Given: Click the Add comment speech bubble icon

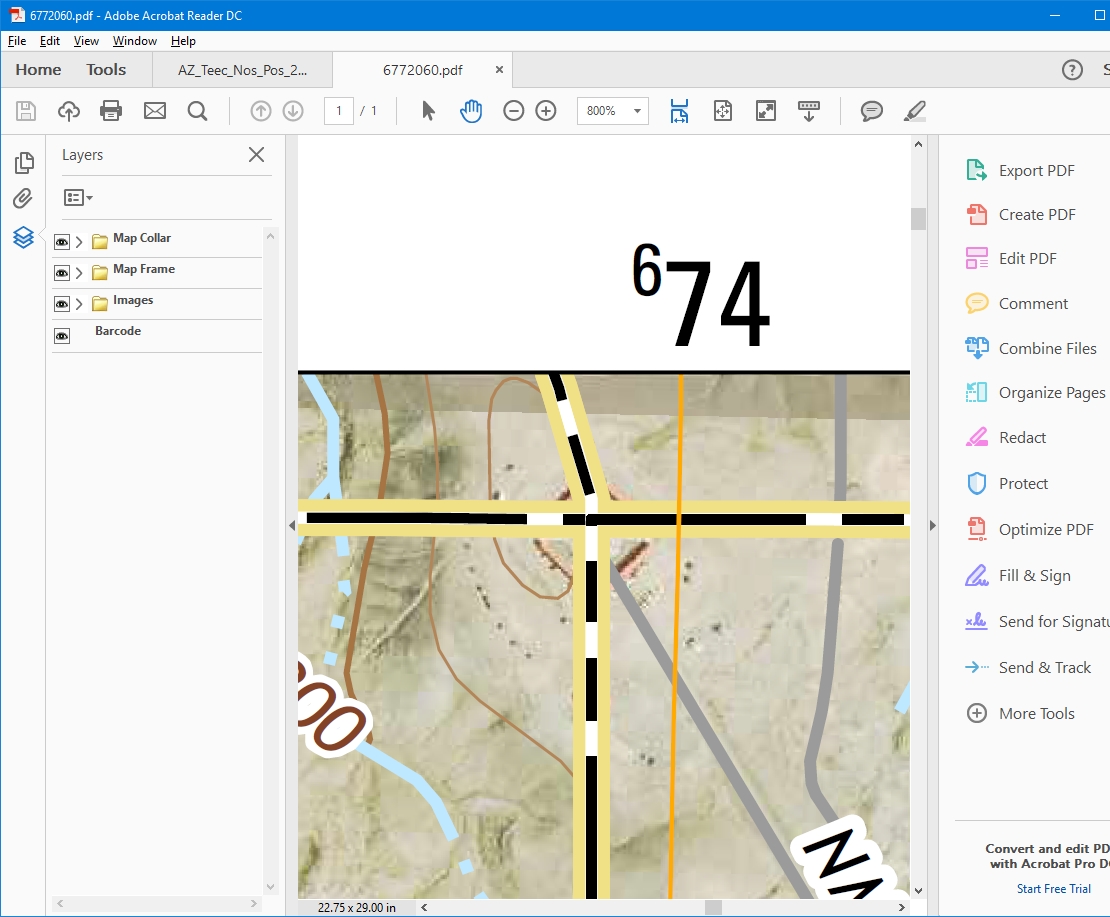Looking at the screenshot, I should [872, 111].
